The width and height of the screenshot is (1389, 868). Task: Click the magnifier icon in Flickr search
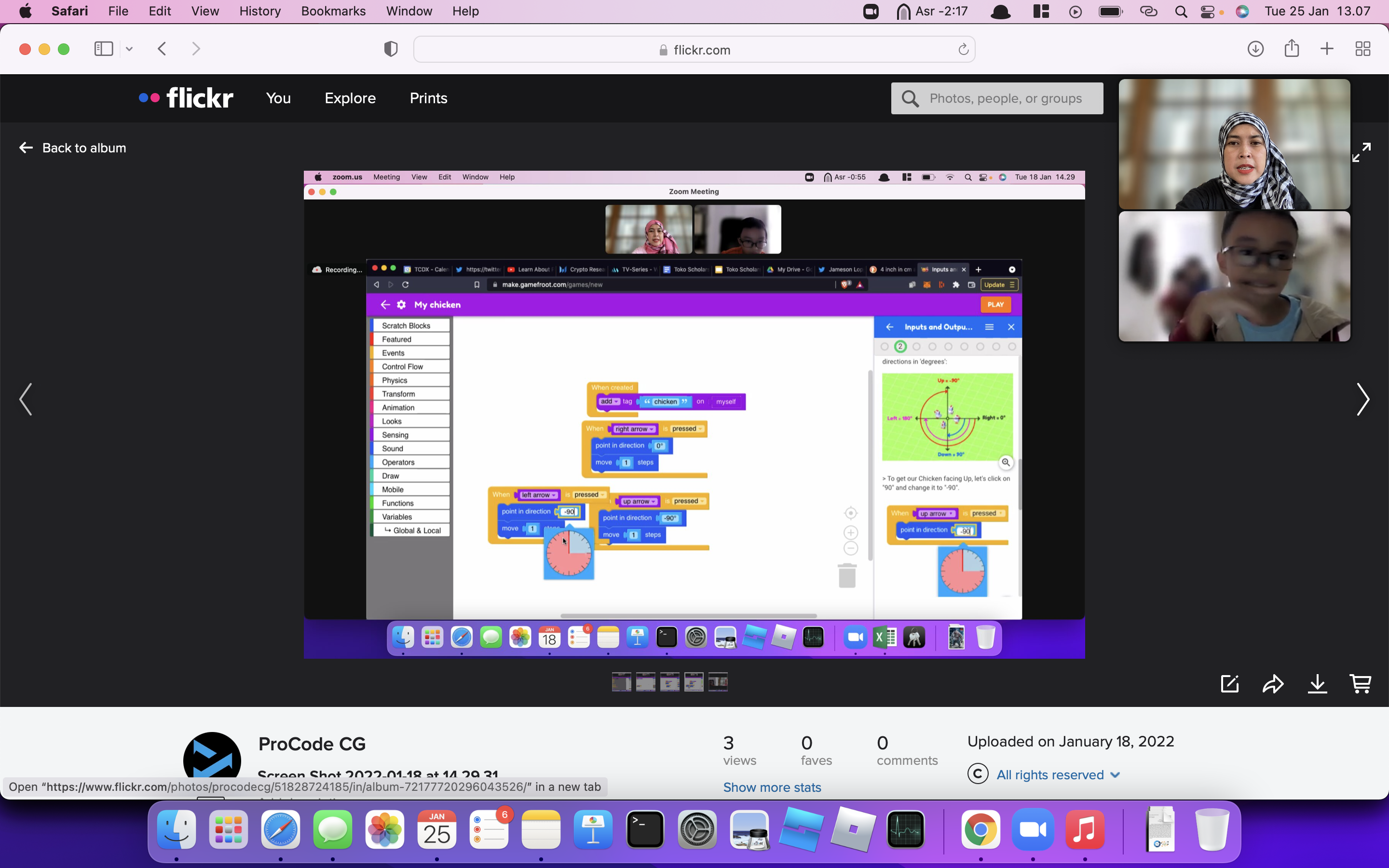coord(910,98)
